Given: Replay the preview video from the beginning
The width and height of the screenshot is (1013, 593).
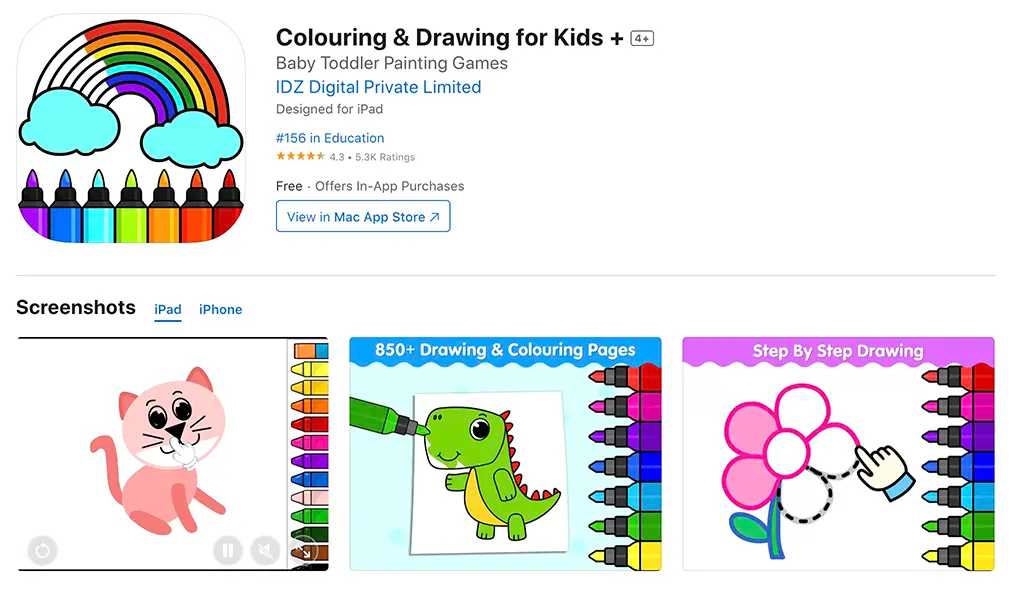Looking at the screenshot, I should [x=42, y=551].
